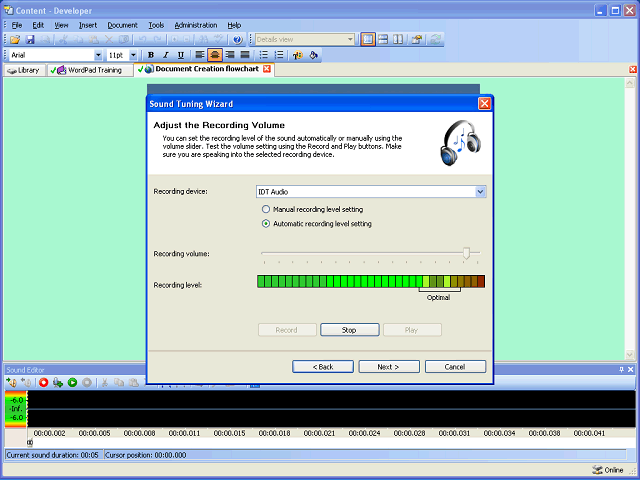Click the microphone tuning icon in Sound Editor

(x=58, y=382)
